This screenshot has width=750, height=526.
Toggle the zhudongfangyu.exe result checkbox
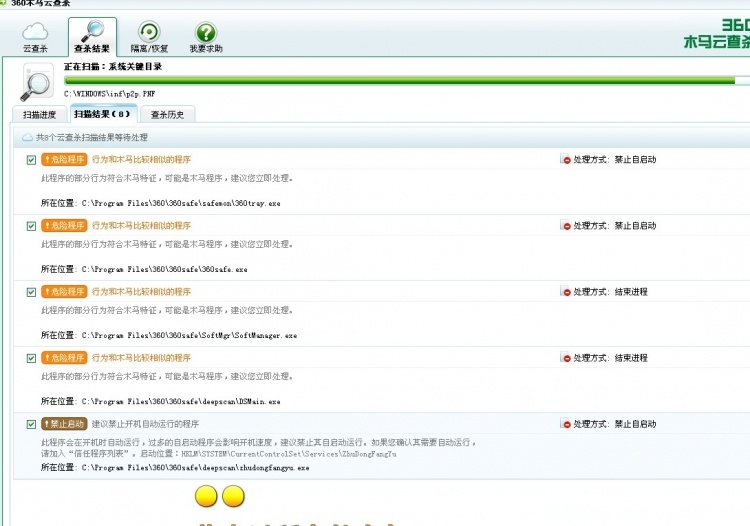[31, 424]
